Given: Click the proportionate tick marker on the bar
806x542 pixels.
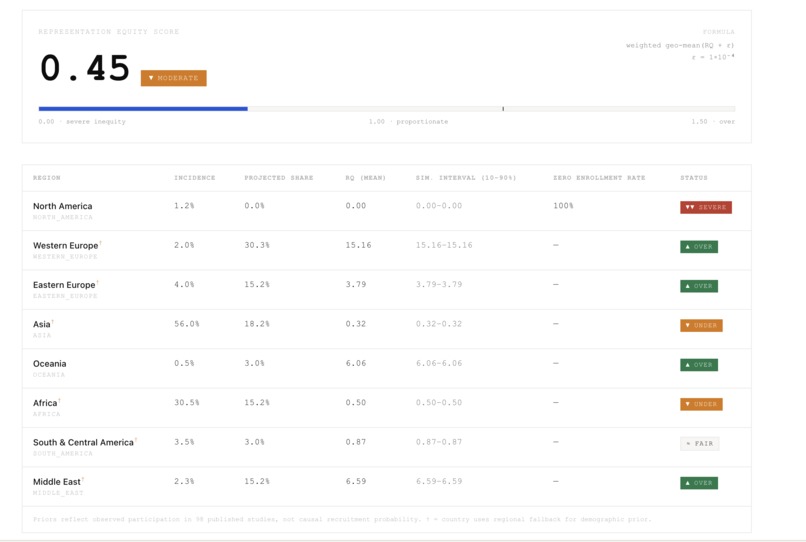Looking at the screenshot, I should (503, 109).
